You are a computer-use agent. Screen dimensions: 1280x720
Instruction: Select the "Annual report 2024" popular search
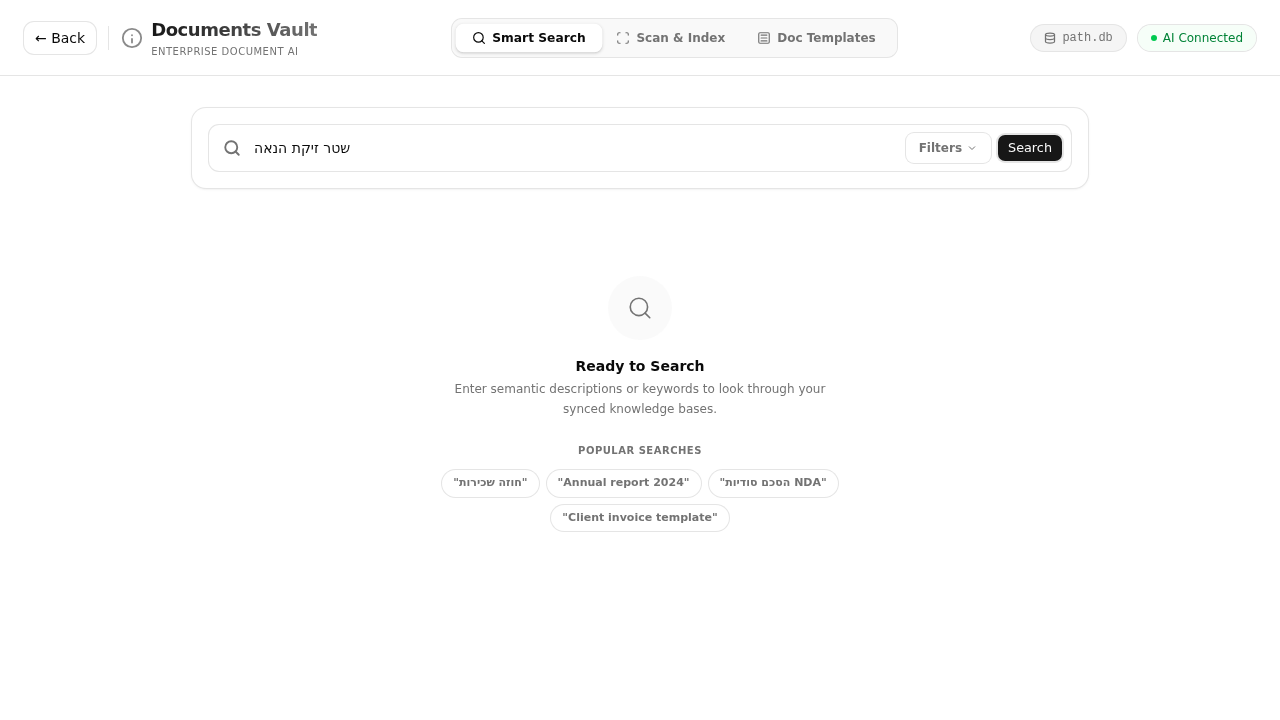624,483
